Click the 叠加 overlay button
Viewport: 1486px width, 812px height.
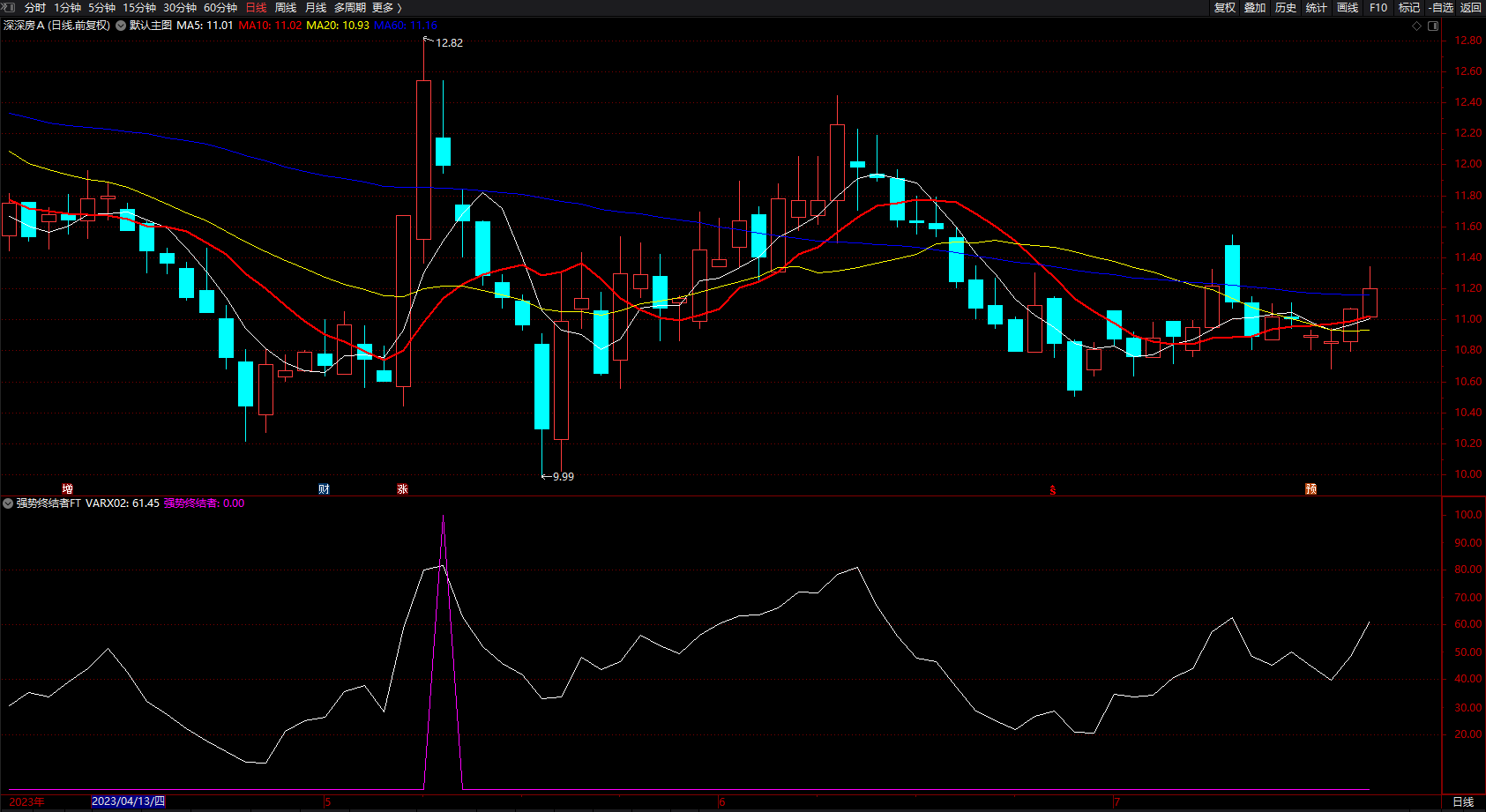(1255, 8)
